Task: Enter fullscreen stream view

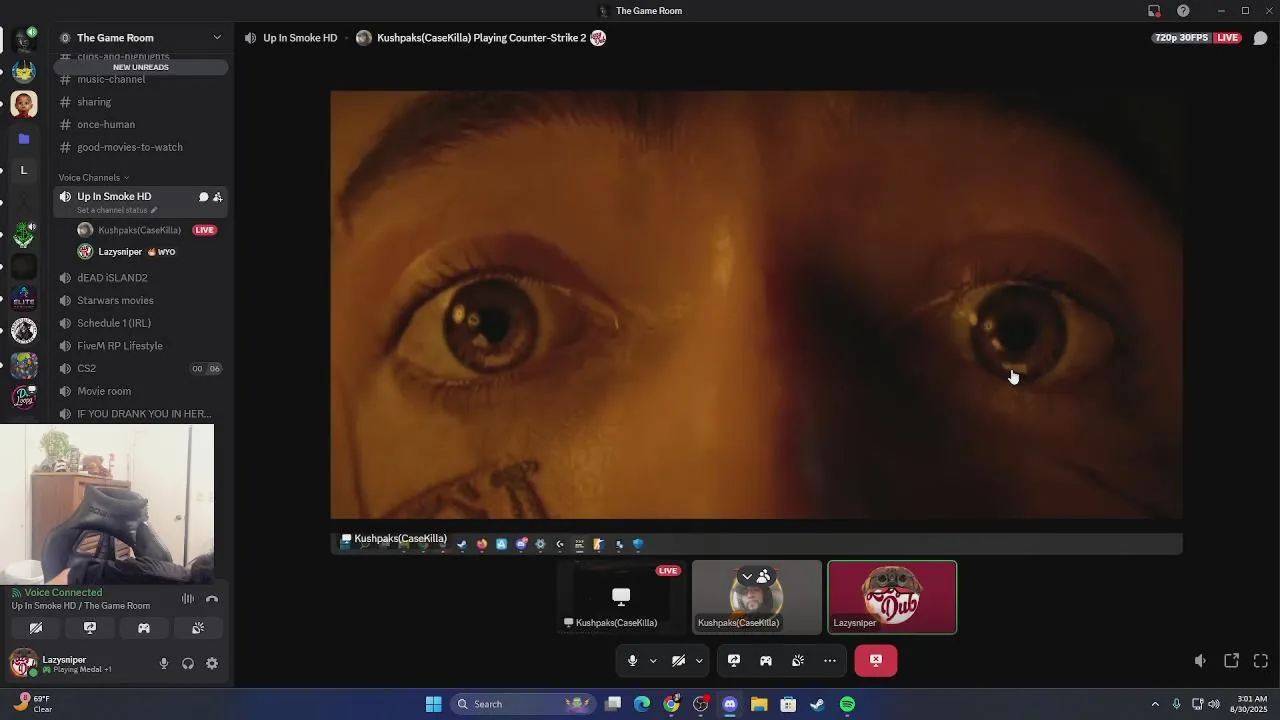Action: point(1261,661)
